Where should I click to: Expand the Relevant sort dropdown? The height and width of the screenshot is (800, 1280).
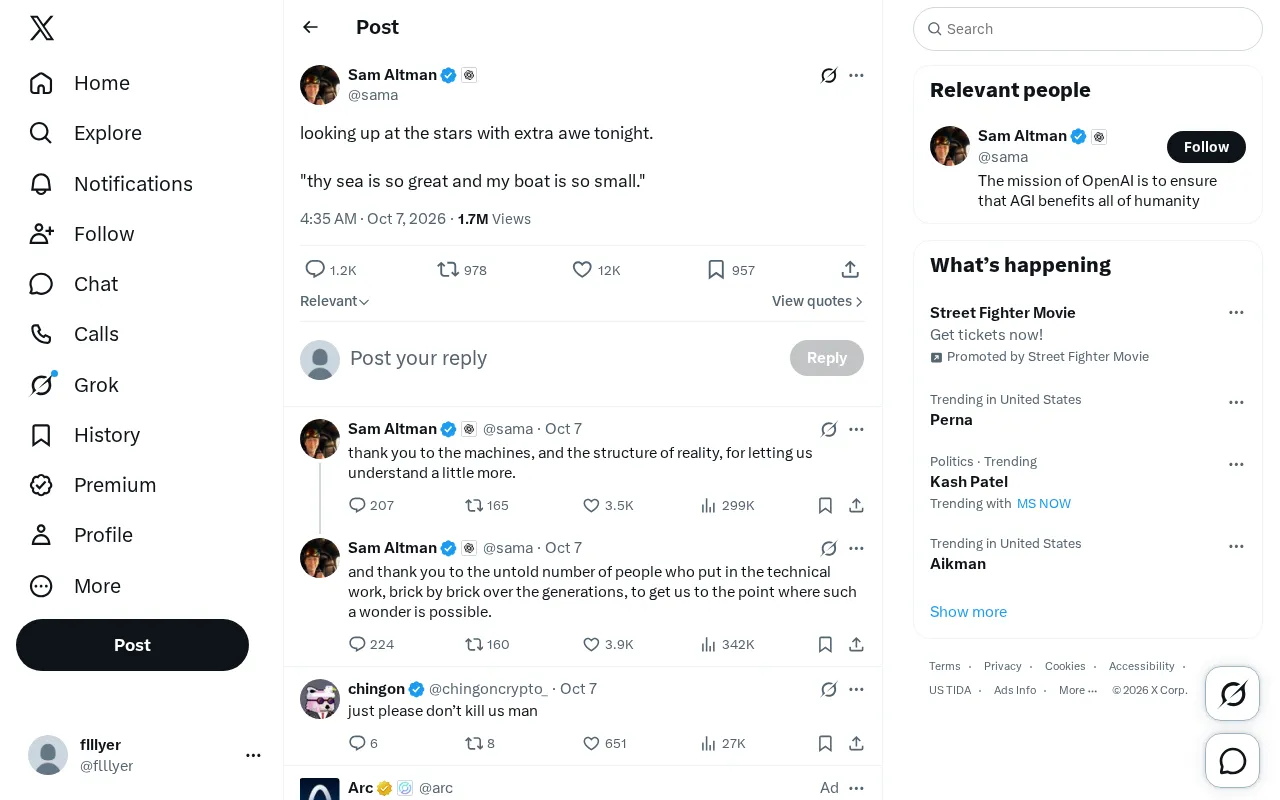tap(335, 301)
